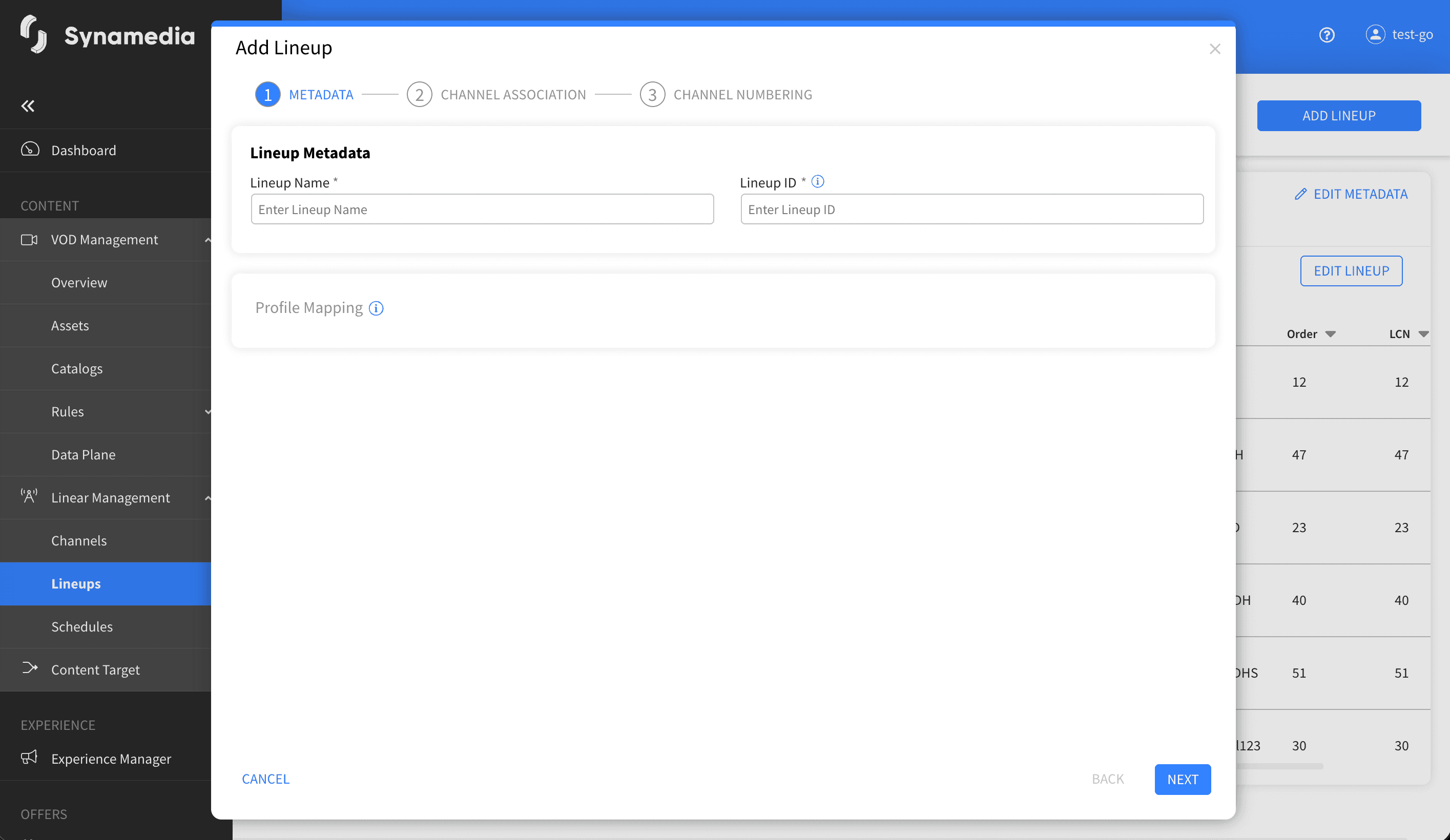Click Order value 12 in table

click(x=1299, y=382)
